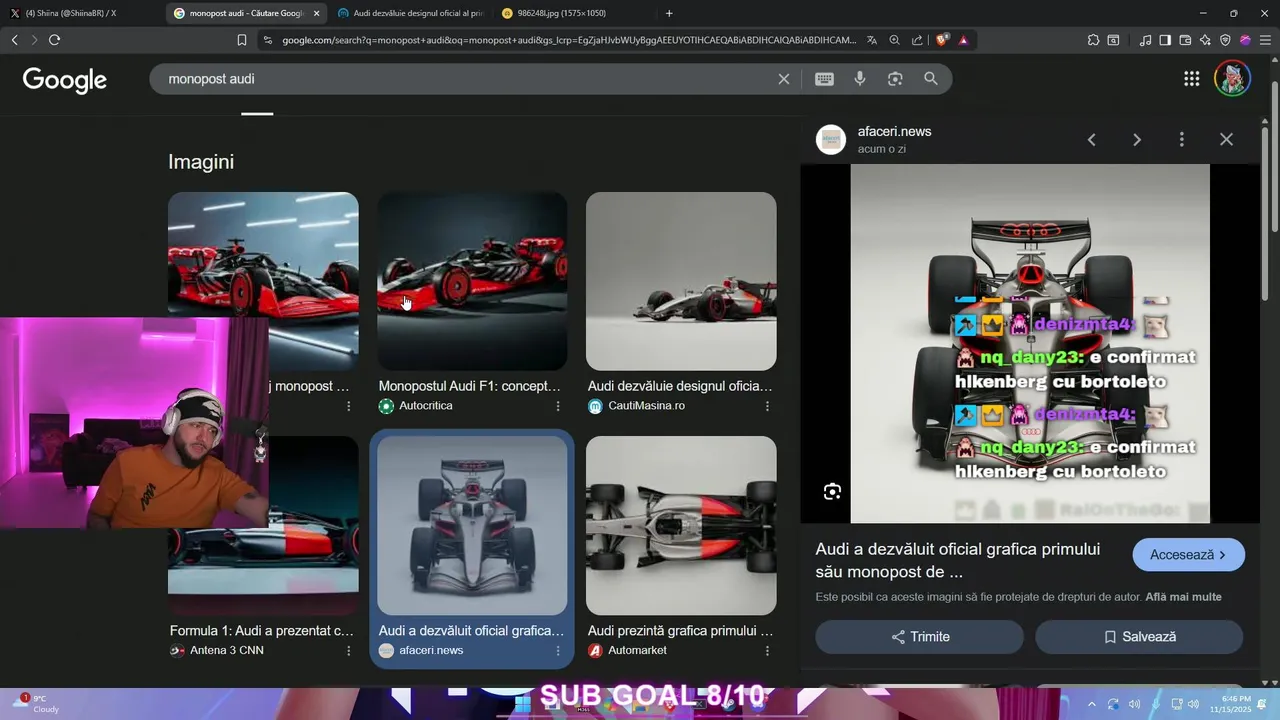Open the browser hamburger menu
The image size is (1280, 720).
tap(1263, 40)
